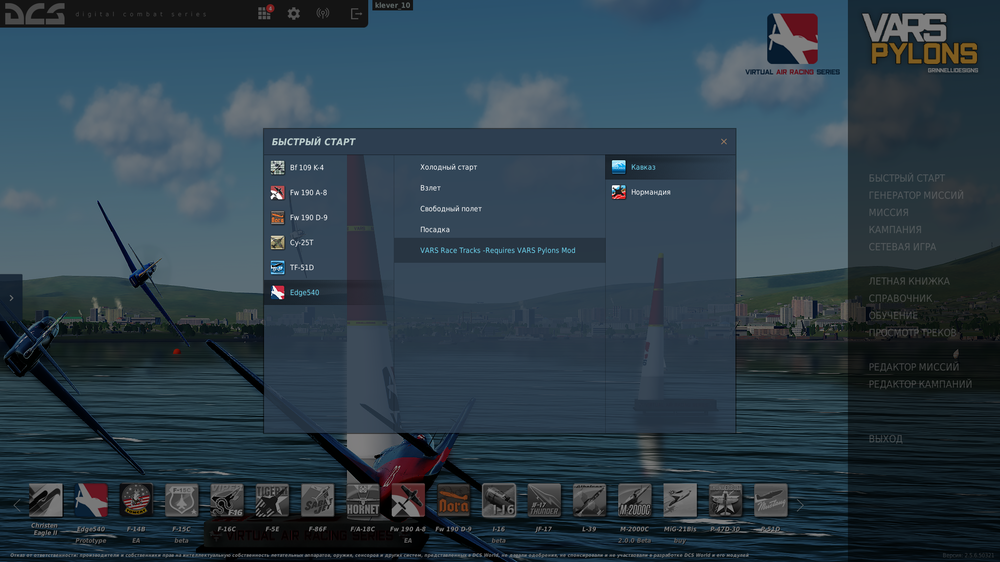Close the Быстрый старт dialog

[723, 142]
